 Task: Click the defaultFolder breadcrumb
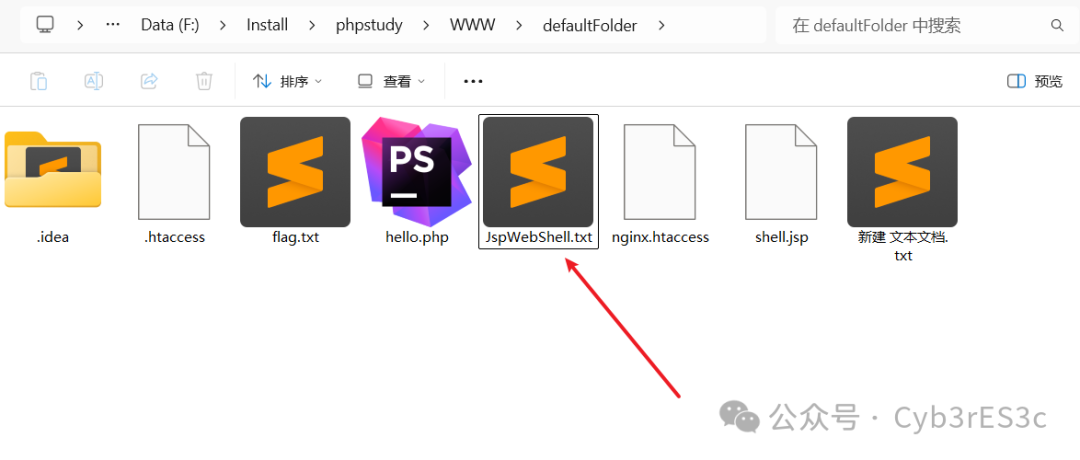click(590, 25)
